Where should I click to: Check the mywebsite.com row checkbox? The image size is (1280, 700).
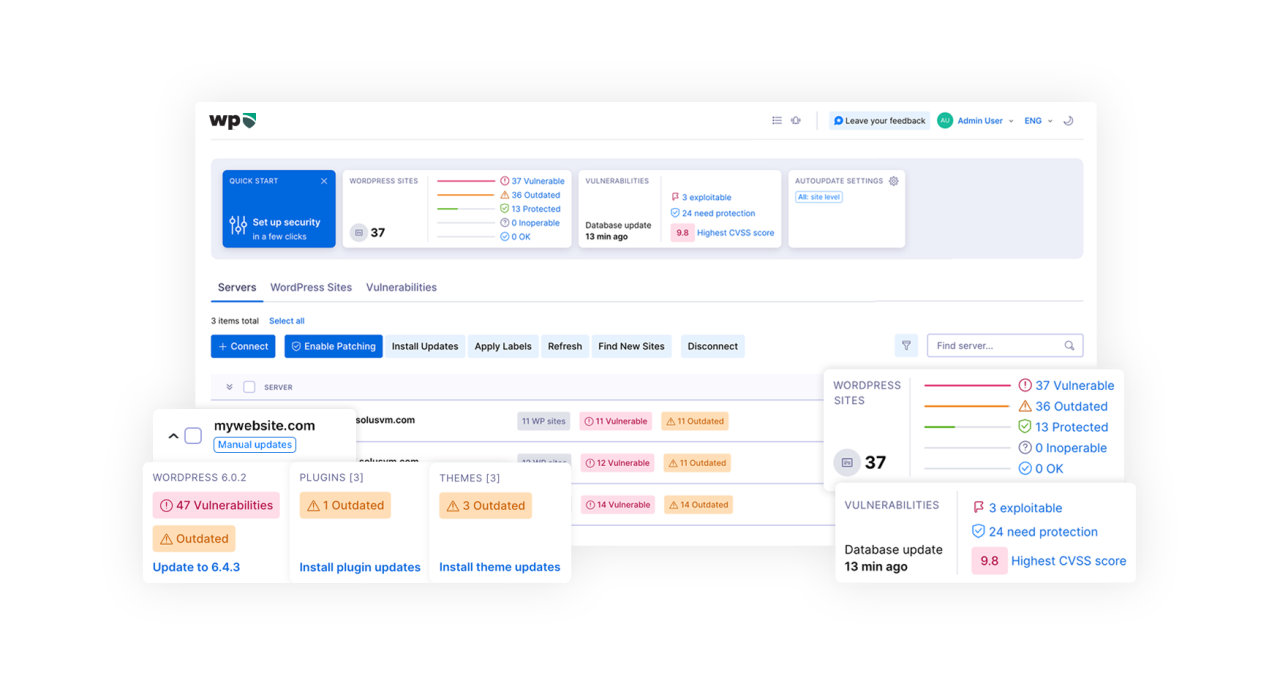pos(194,436)
